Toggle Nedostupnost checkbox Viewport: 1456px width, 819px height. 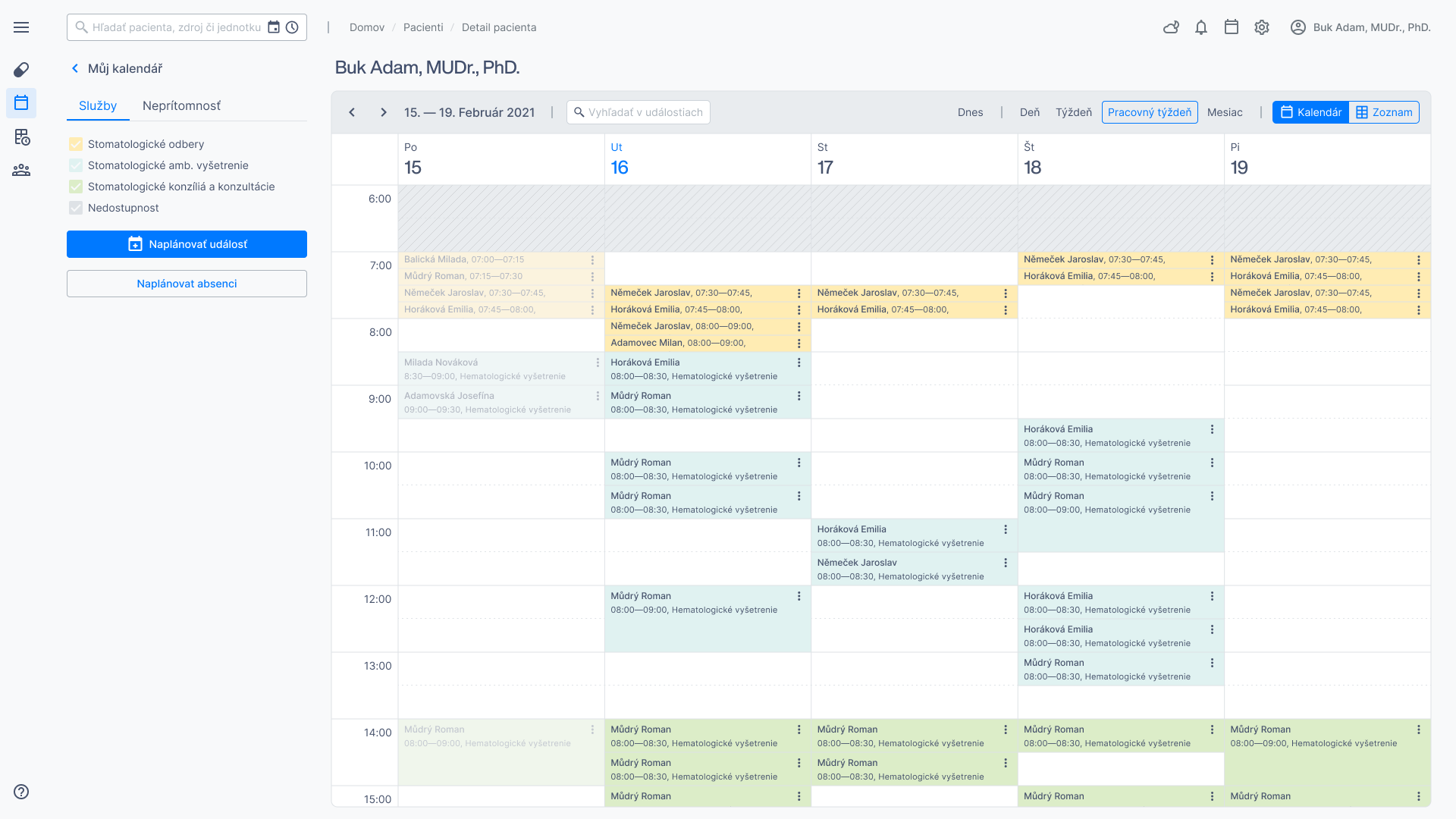point(76,208)
